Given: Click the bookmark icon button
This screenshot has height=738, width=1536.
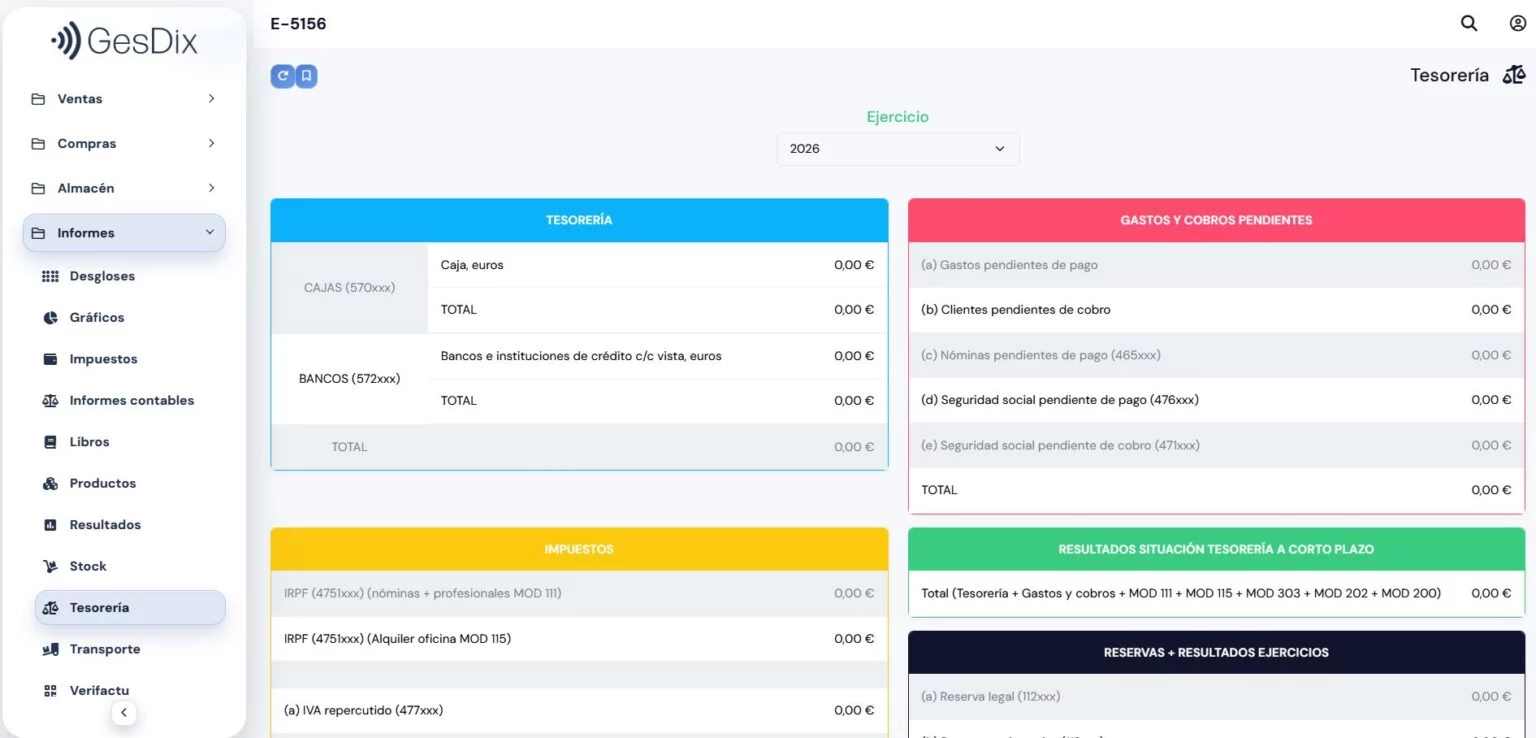Looking at the screenshot, I should tap(306, 76).
